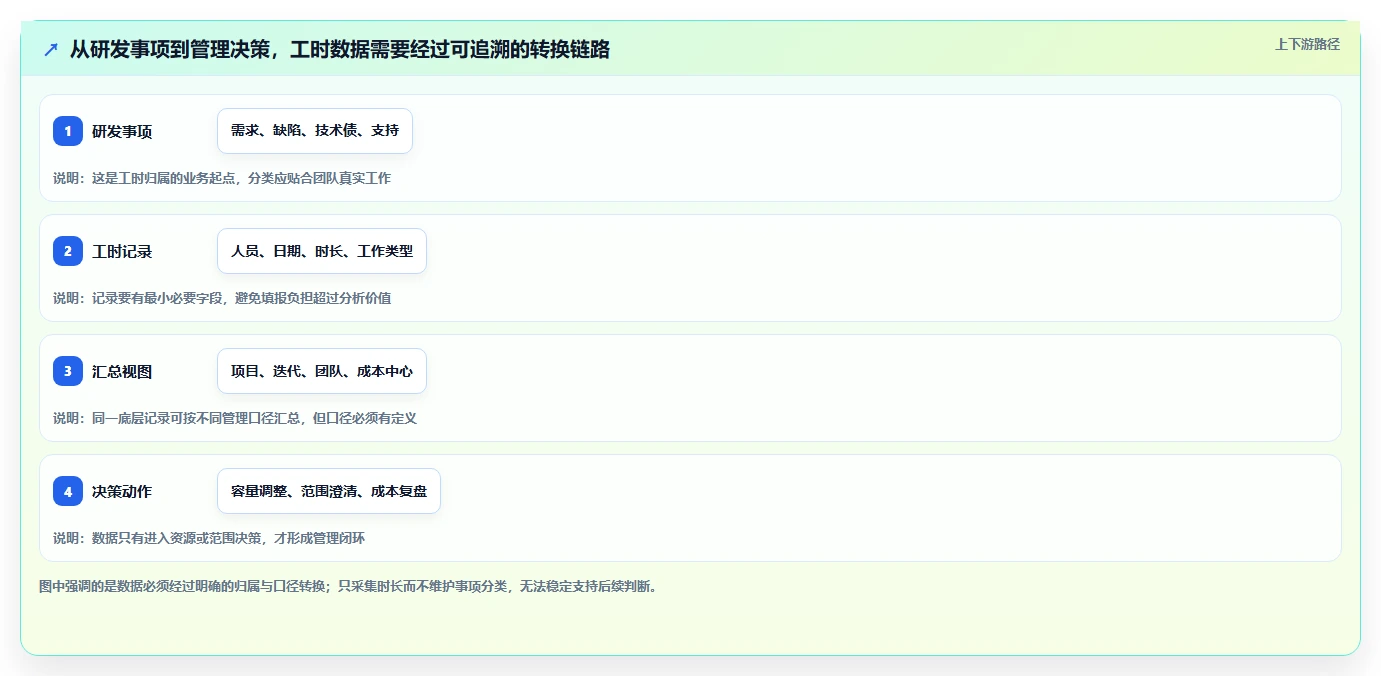Select the 决策动作 step title
This screenshot has width=1381, height=676.
(122, 492)
